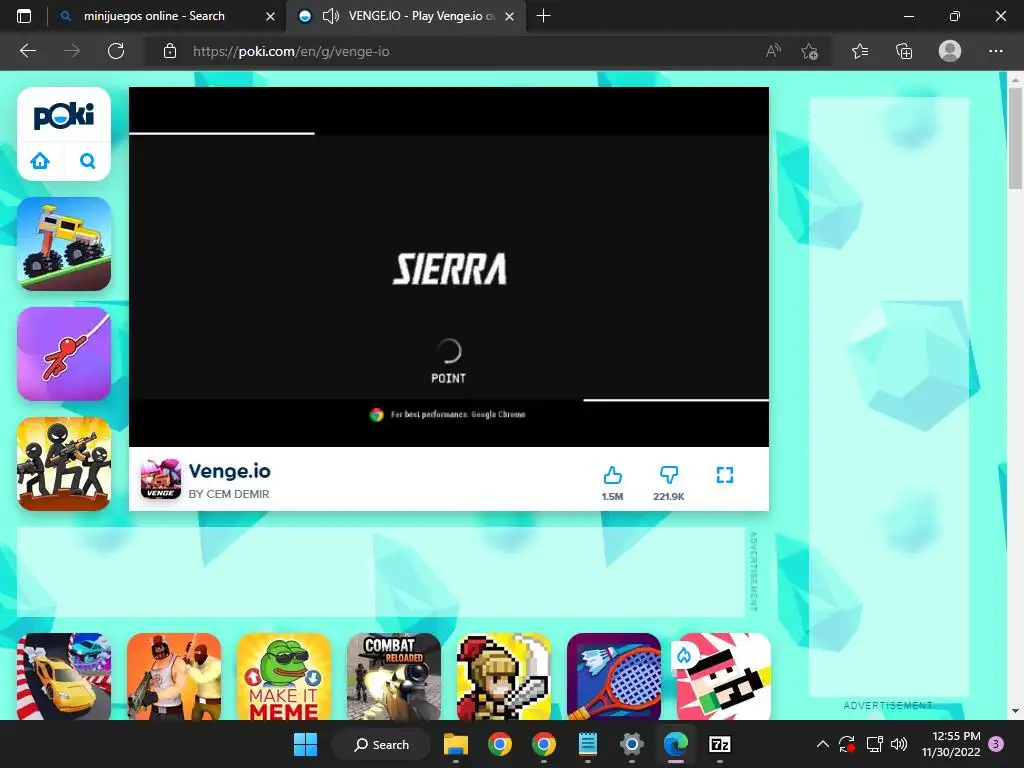Screen dimensions: 1024x768
Task: Open Settings gear from taskbar
Action: pos(632,744)
